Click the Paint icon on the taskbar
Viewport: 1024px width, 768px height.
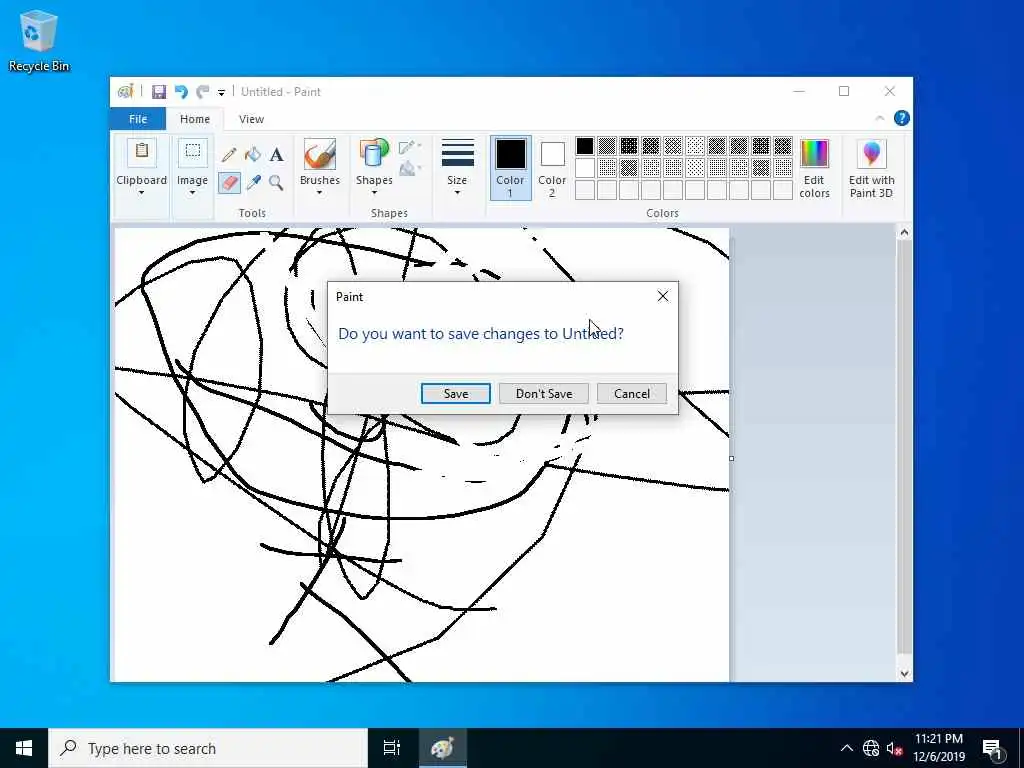coord(442,748)
